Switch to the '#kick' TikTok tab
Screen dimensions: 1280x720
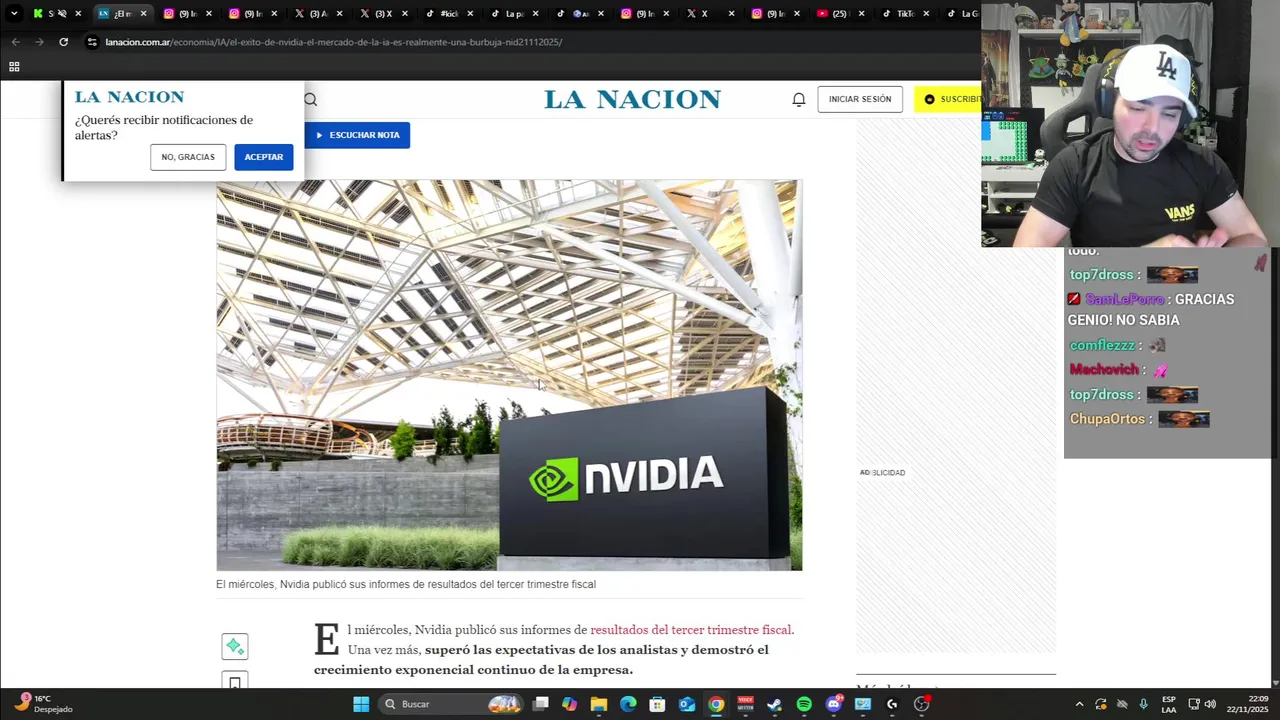[x=448, y=14]
